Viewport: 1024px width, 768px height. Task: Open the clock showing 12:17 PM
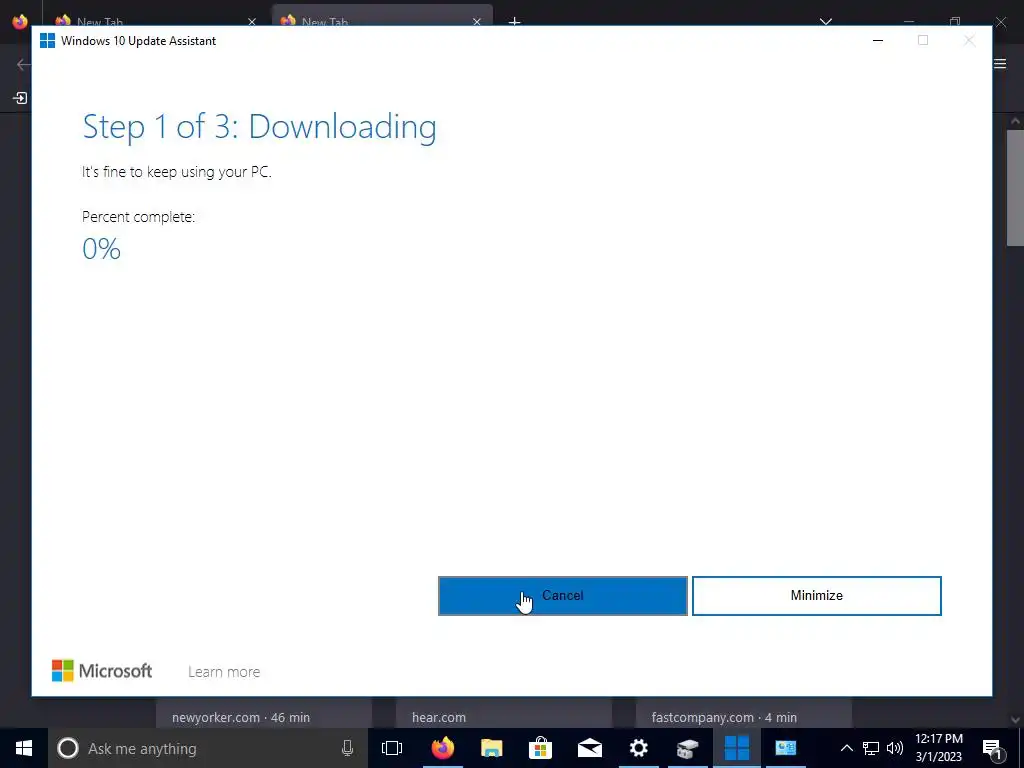point(938,748)
